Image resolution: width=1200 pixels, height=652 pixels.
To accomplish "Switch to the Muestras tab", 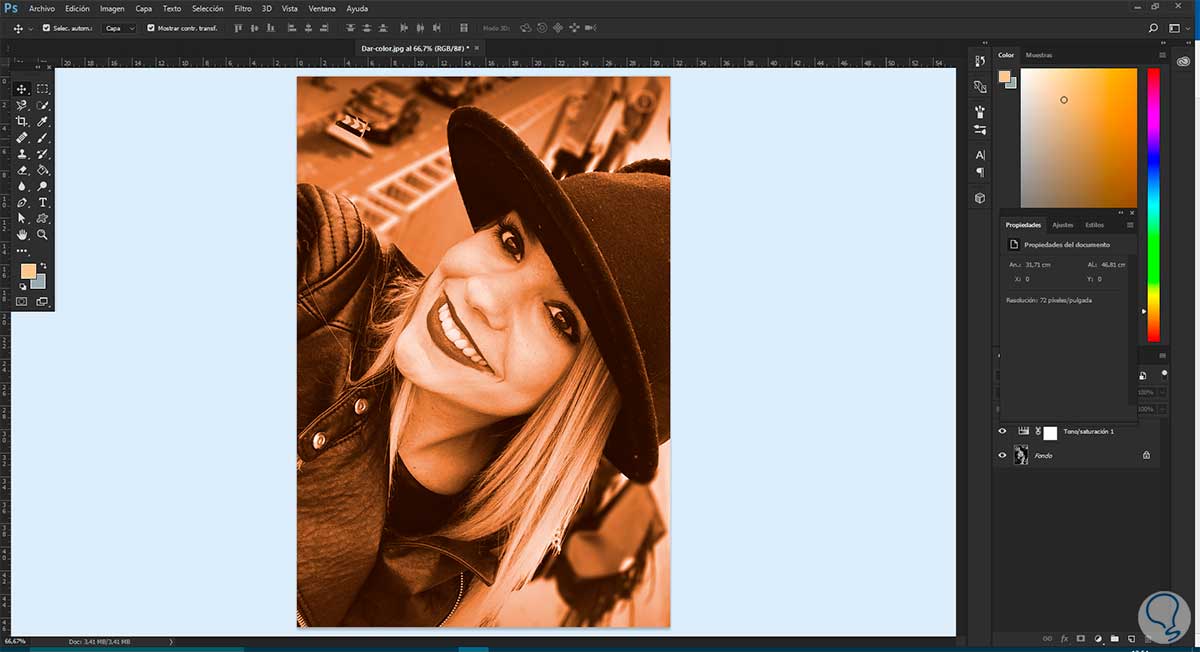I will (x=1039, y=55).
